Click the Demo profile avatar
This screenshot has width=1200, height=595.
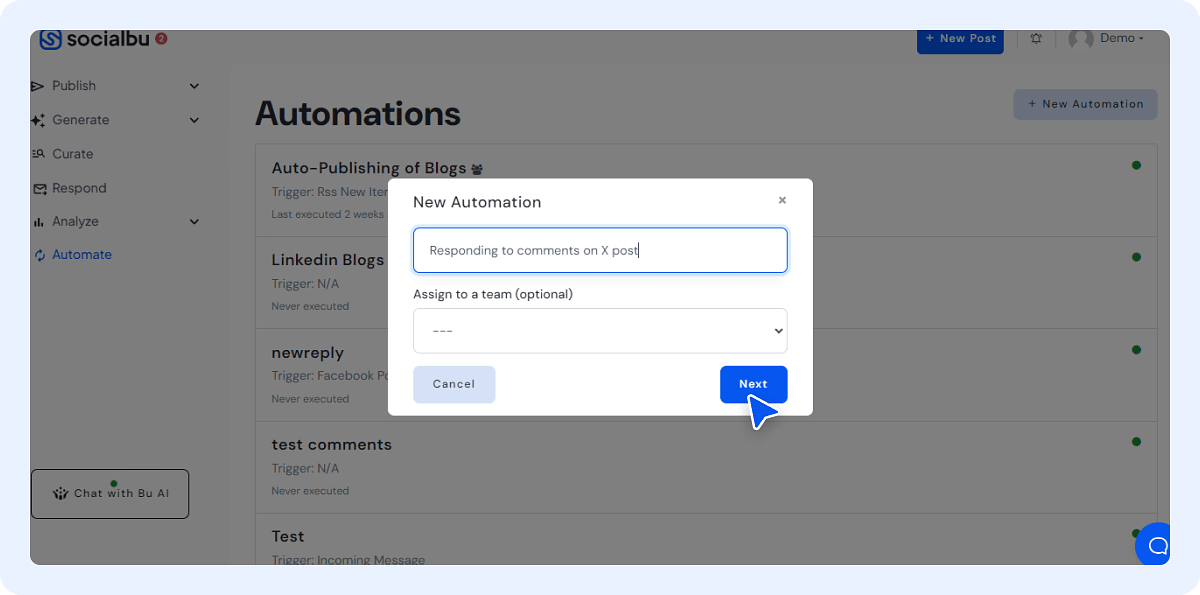[1080, 38]
